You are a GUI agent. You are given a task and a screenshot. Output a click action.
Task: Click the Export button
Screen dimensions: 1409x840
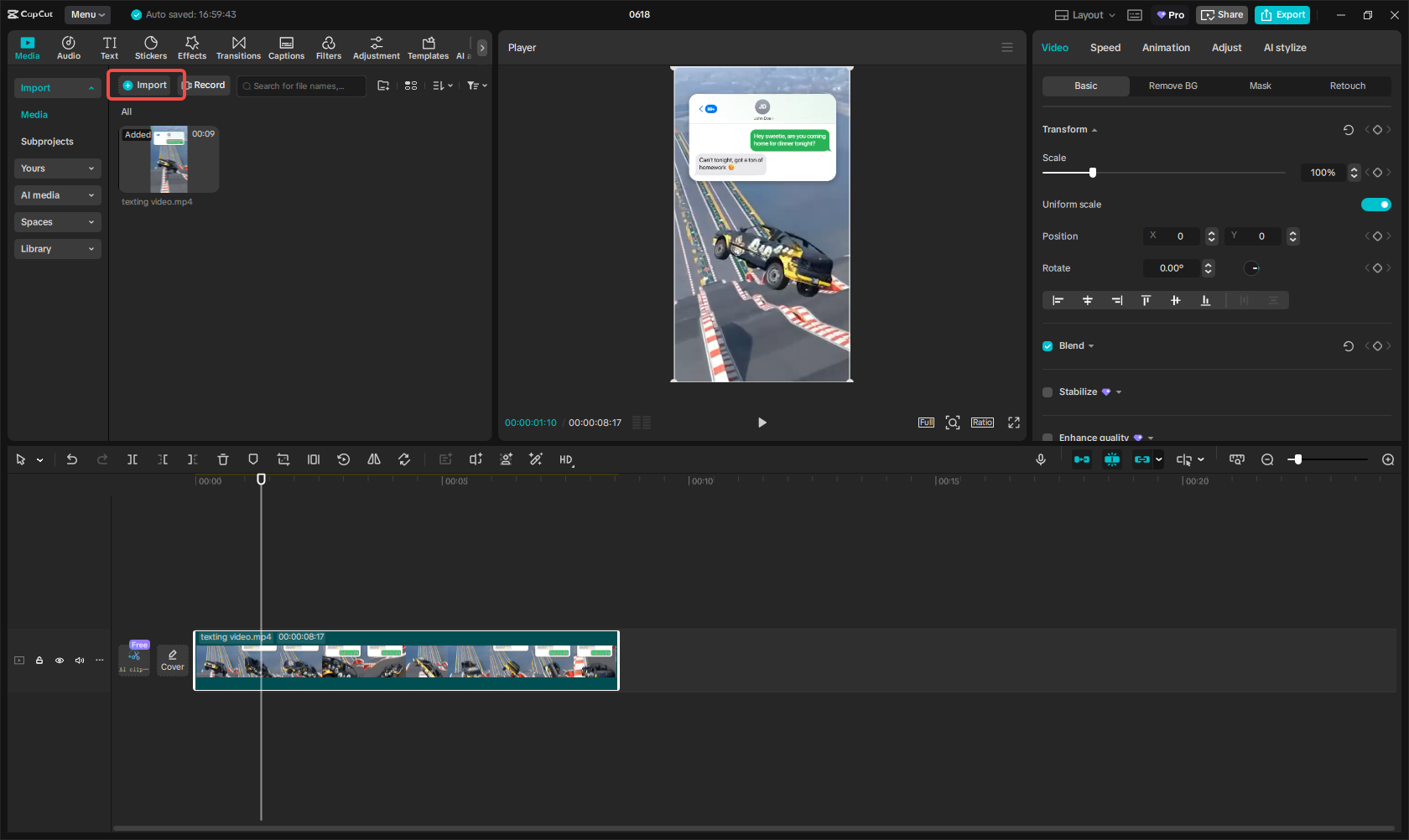pyautogui.click(x=1282, y=14)
